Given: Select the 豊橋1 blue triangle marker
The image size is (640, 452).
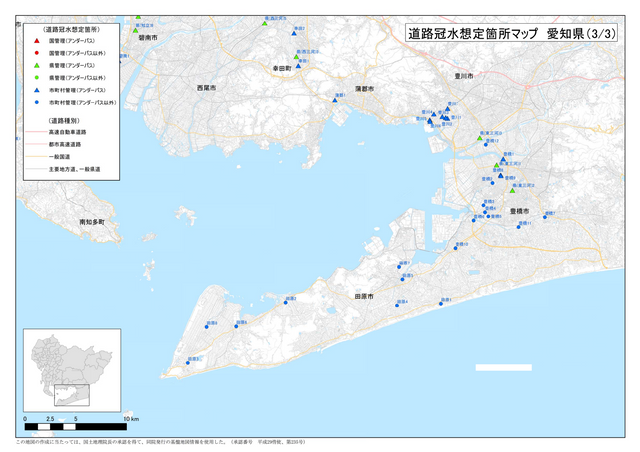Looking at the screenshot, I should point(503,159).
